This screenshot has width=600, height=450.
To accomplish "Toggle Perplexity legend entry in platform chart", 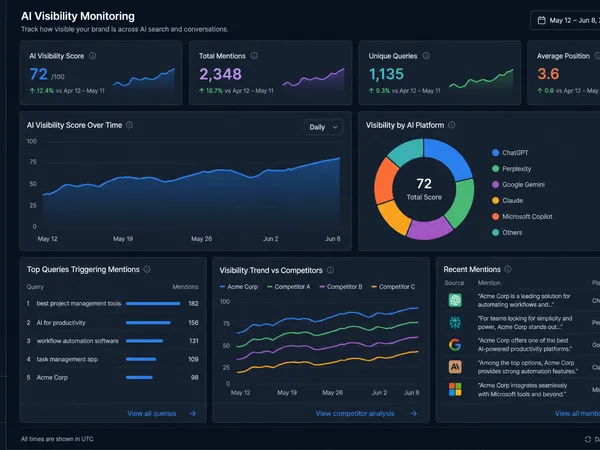I will point(512,169).
